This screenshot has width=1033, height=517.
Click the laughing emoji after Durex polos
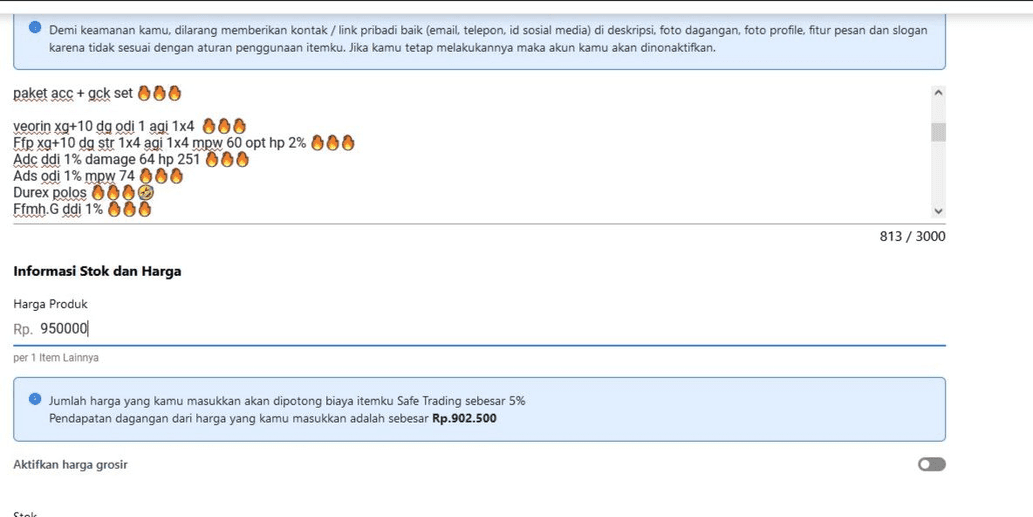point(146,192)
